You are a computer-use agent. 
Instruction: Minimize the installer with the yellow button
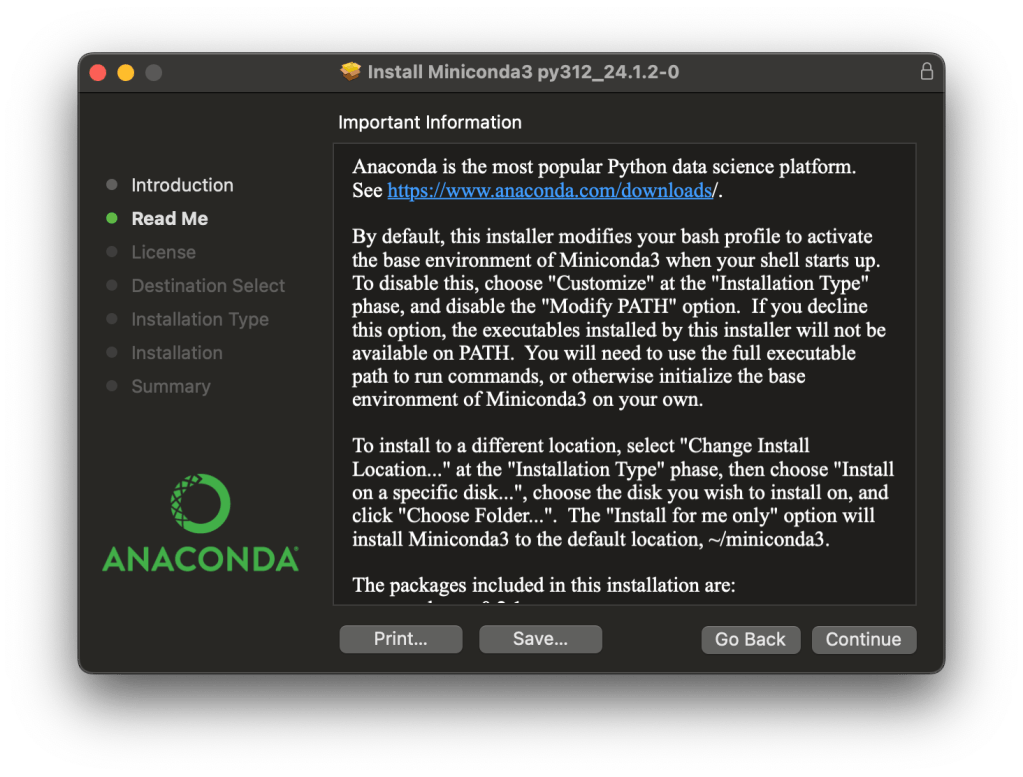(126, 73)
